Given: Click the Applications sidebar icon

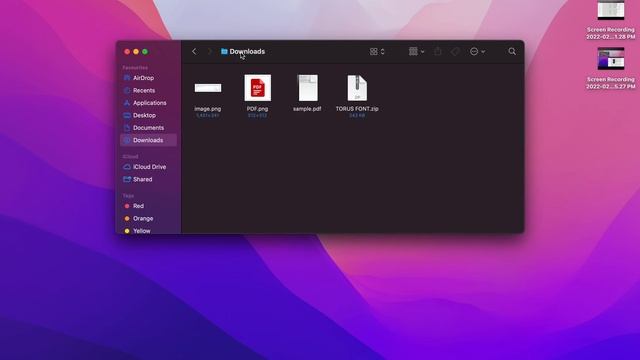Looking at the screenshot, I should pos(127,103).
